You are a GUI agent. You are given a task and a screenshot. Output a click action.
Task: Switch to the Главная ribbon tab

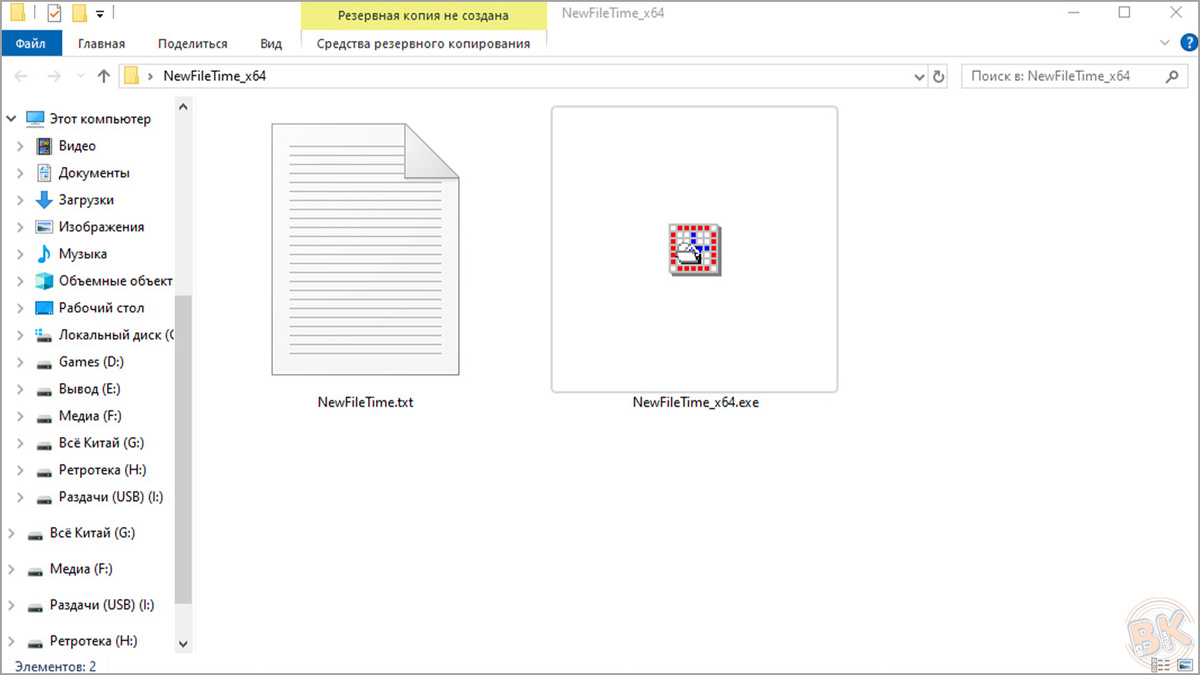pos(101,43)
